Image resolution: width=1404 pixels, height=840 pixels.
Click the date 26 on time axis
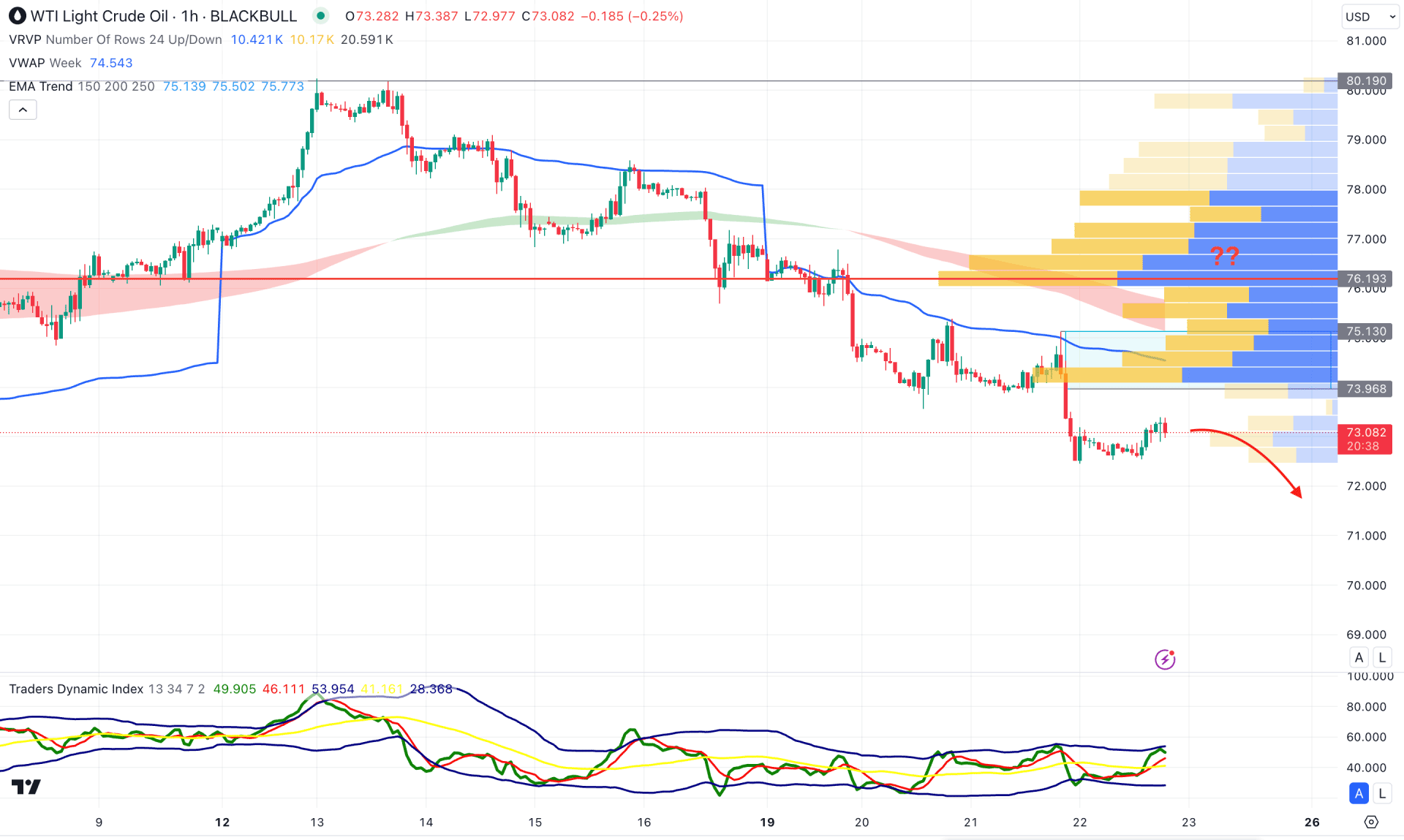(x=1313, y=822)
